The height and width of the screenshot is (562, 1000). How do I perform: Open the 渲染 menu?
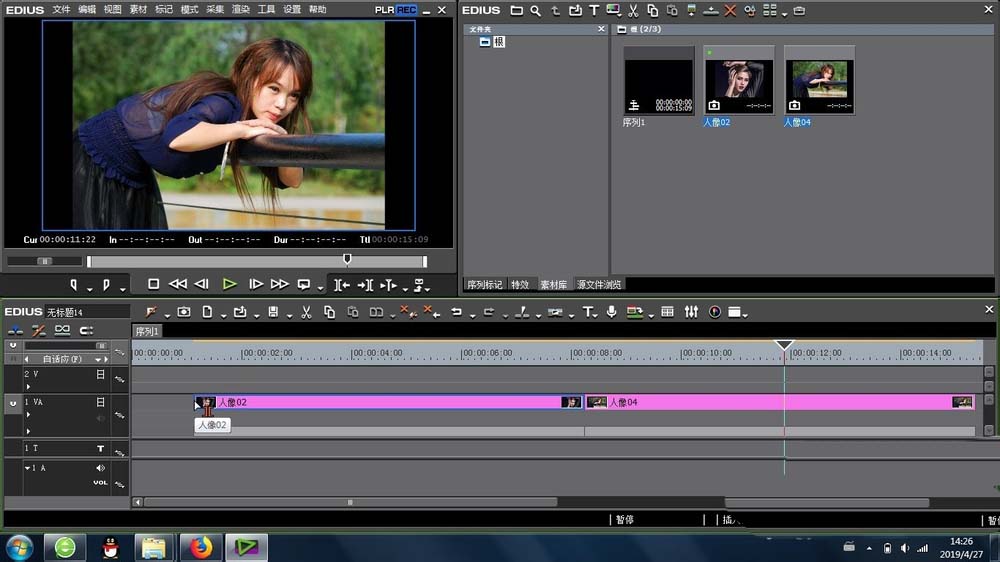tap(240, 10)
